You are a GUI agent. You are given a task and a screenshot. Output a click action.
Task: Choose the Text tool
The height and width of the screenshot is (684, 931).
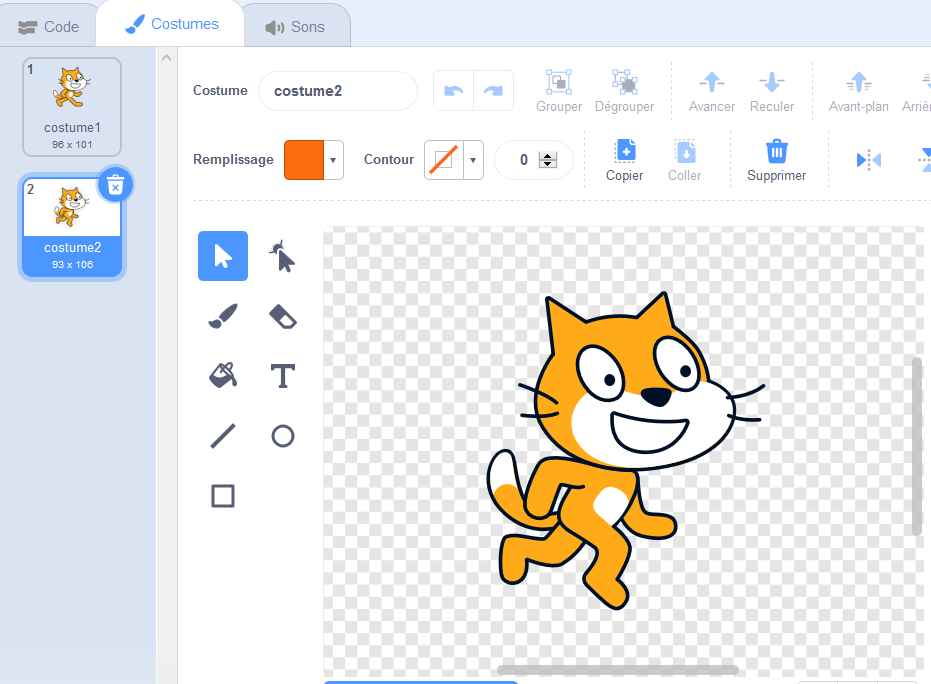(x=283, y=376)
